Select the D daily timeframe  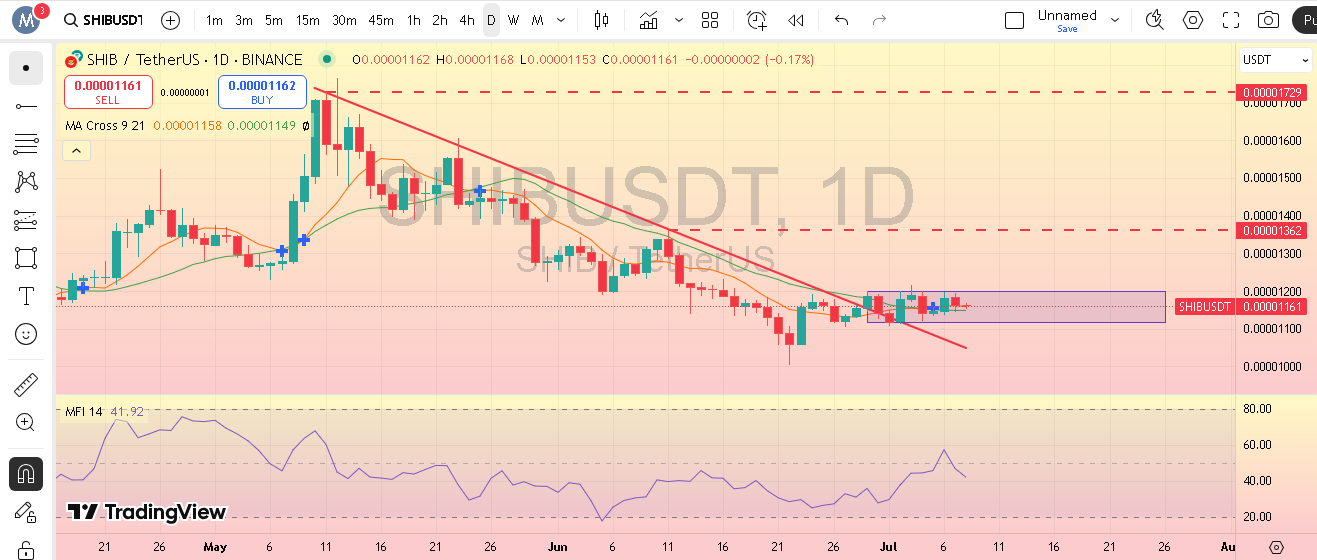491,20
